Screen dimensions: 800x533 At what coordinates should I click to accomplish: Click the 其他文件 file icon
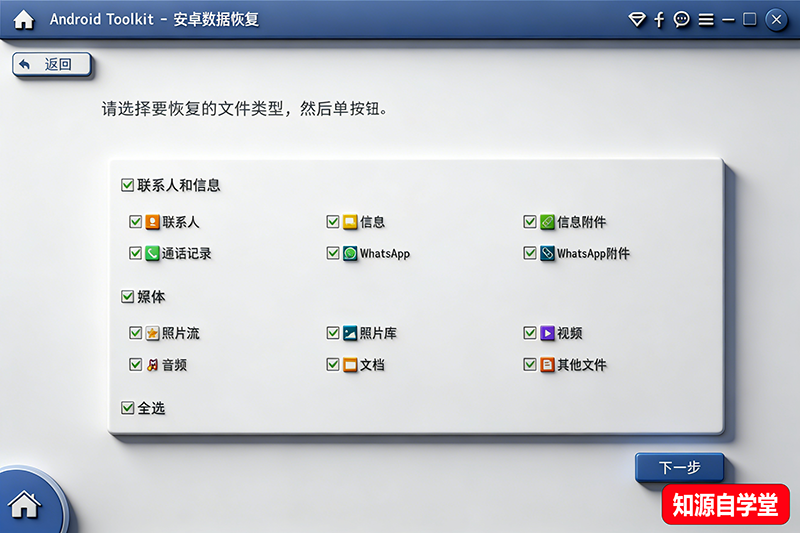click(547, 365)
